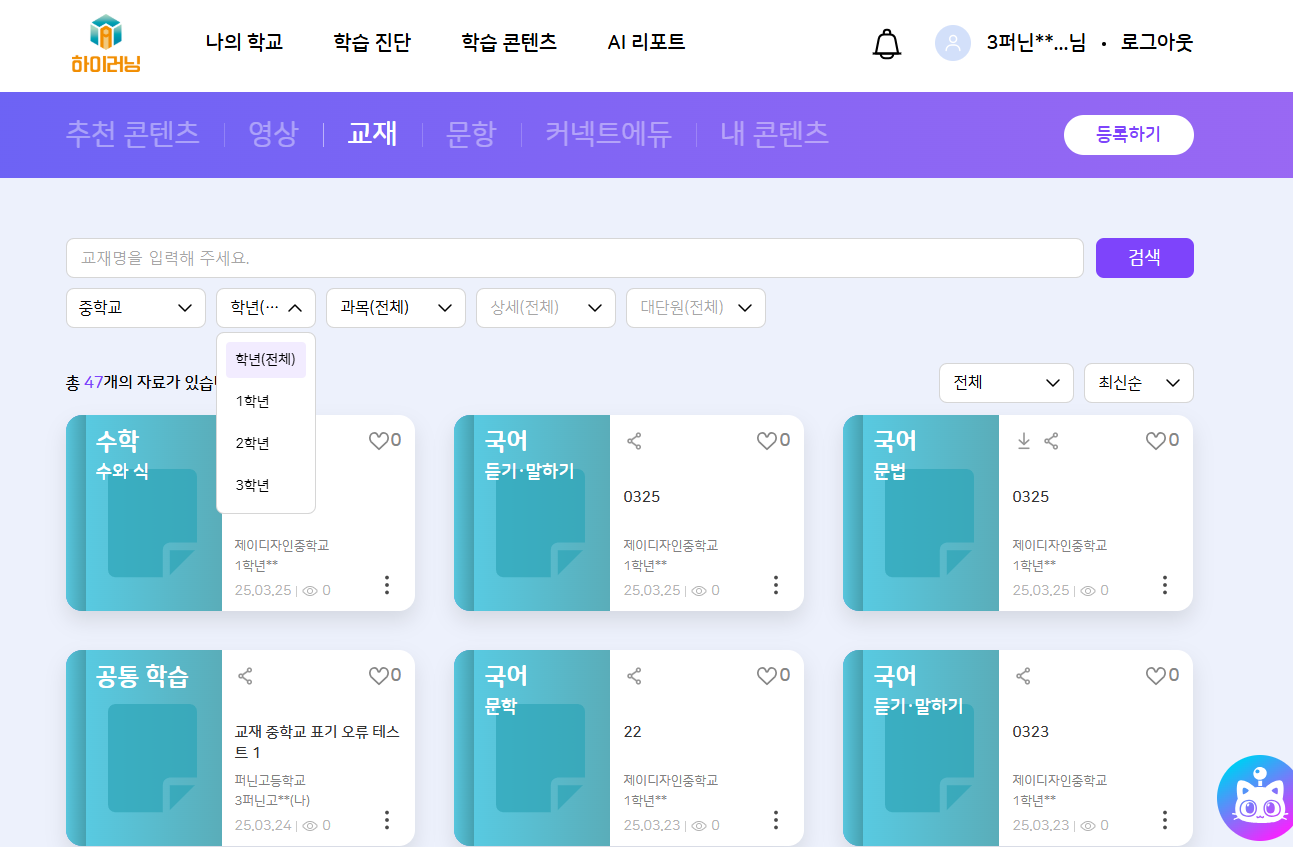The image size is (1293, 847).
Task: Click the download icon on 국어 문법 card
Action: [x=1023, y=441]
